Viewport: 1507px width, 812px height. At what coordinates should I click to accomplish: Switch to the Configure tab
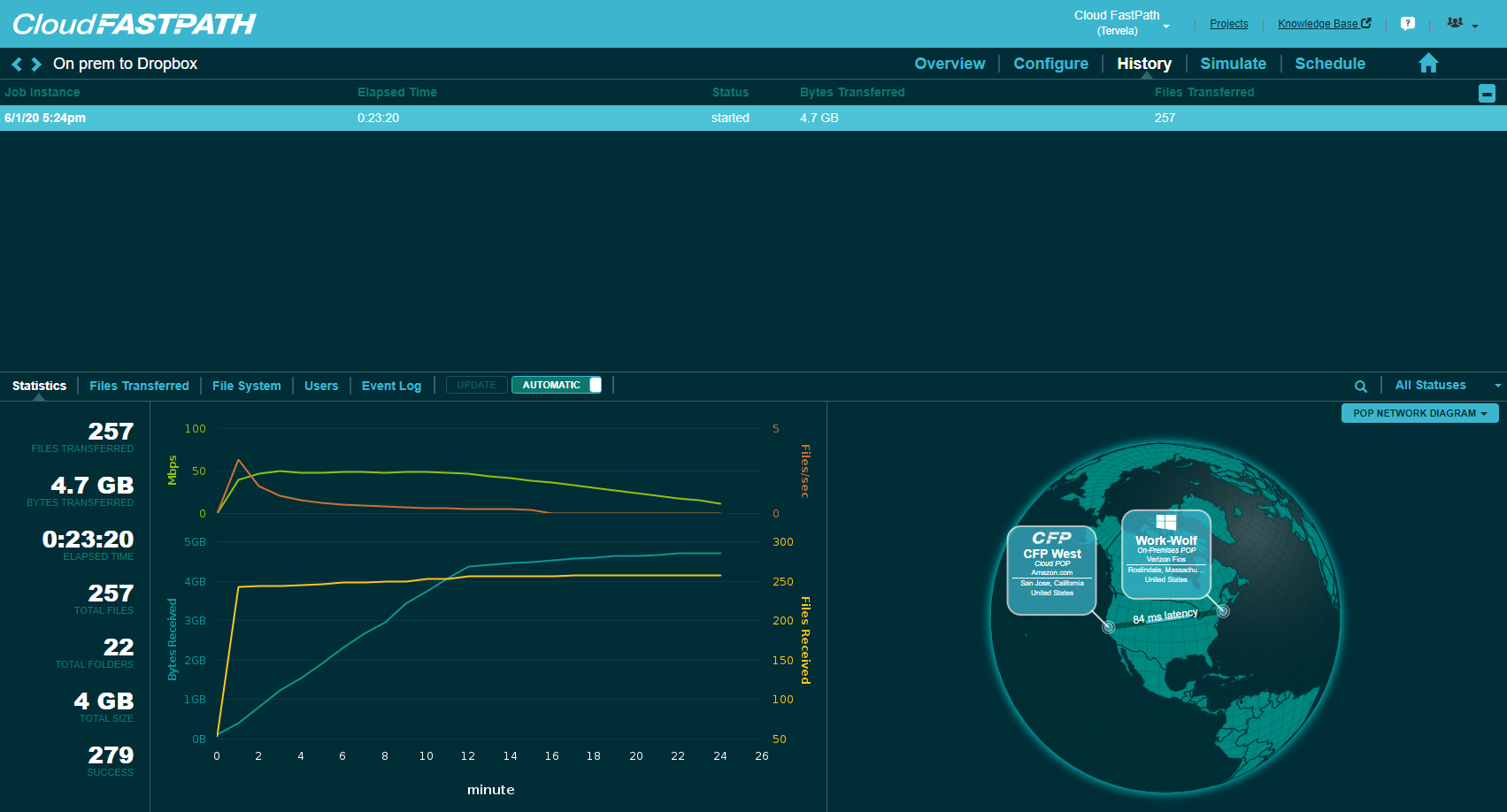(x=1050, y=64)
